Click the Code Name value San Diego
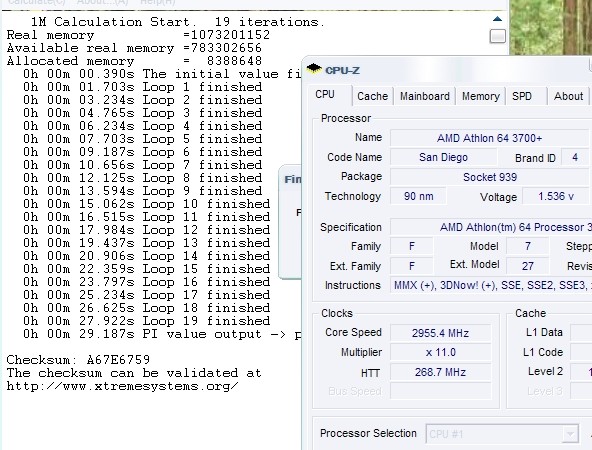Viewport: 592px width, 450px height. [x=443, y=157]
